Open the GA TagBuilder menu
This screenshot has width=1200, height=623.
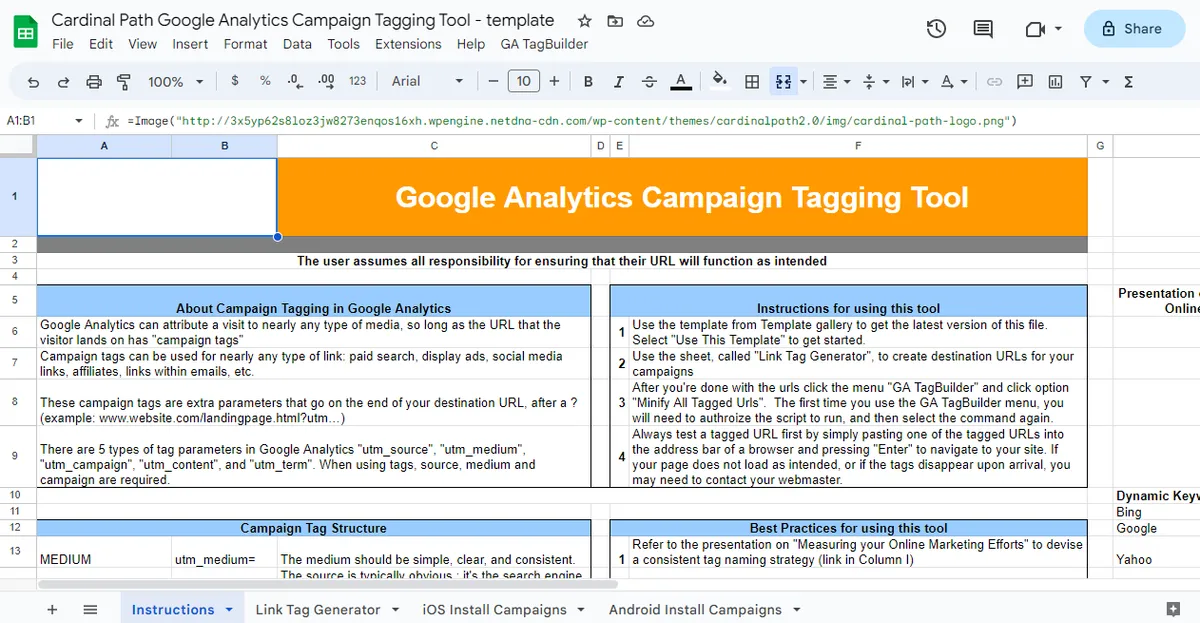(544, 44)
